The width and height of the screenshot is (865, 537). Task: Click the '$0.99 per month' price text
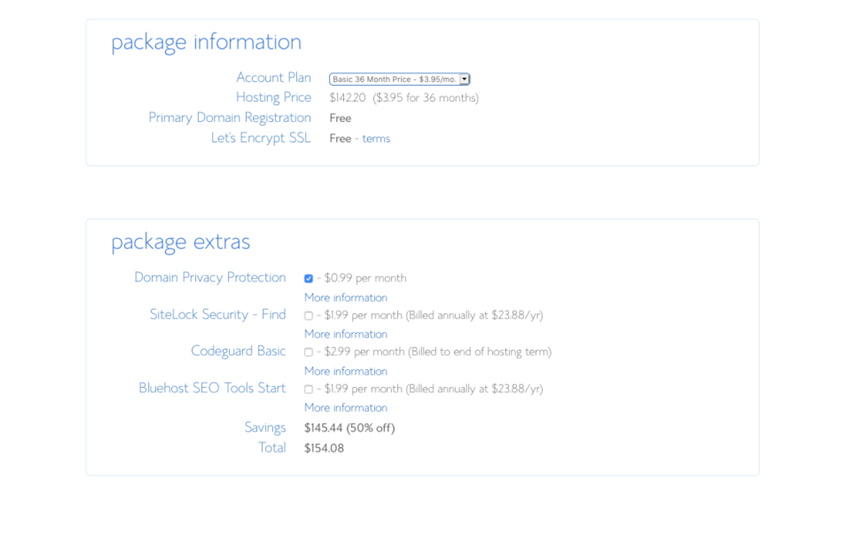coord(365,278)
